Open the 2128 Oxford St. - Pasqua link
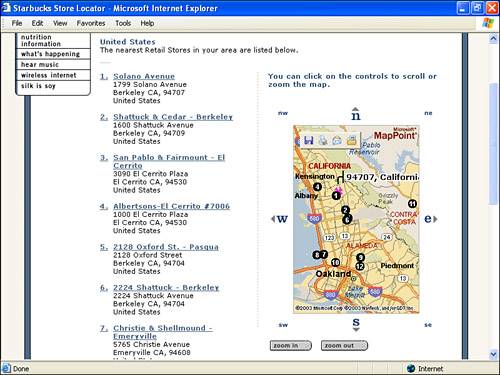 pos(166,247)
